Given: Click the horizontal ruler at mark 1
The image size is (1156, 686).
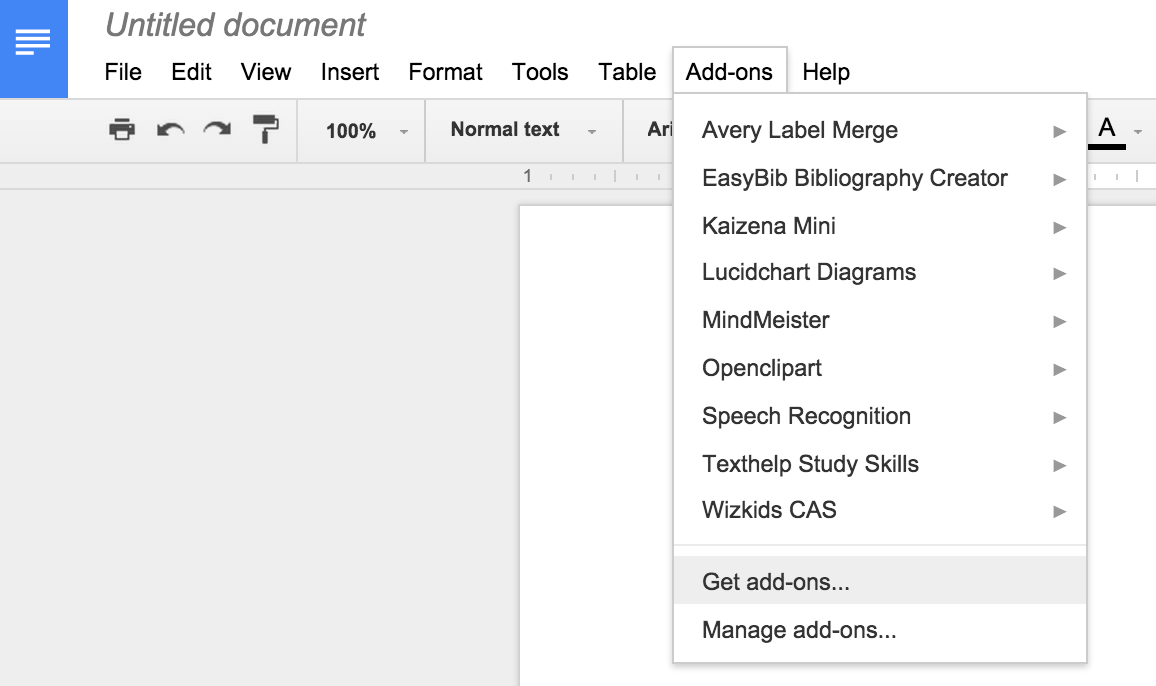Looking at the screenshot, I should coord(527,176).
